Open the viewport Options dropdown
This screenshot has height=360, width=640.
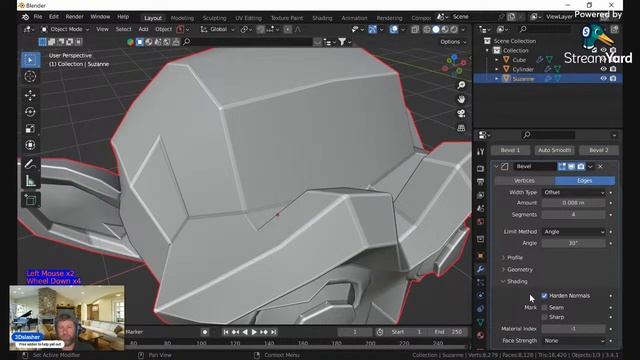(x=453, y=42)
